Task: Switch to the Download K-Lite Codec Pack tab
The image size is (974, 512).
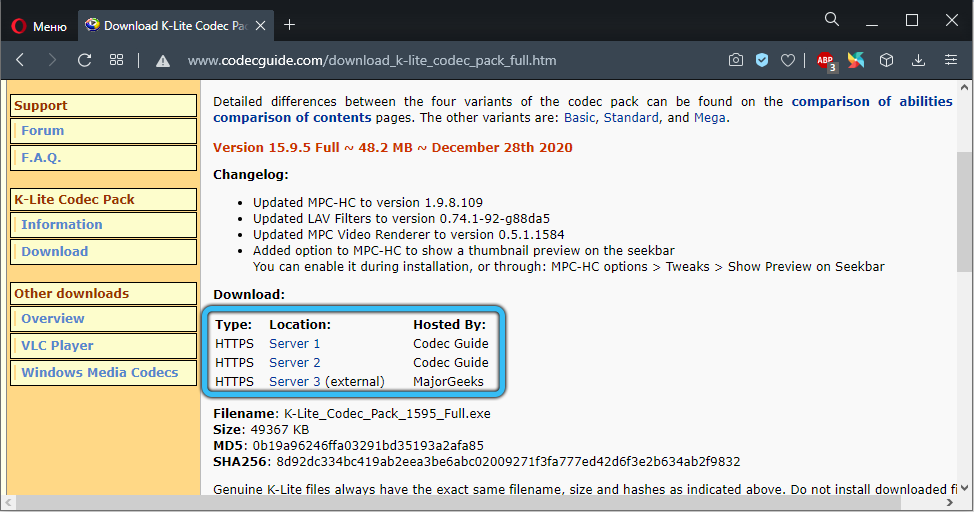Action: point(165,25)
